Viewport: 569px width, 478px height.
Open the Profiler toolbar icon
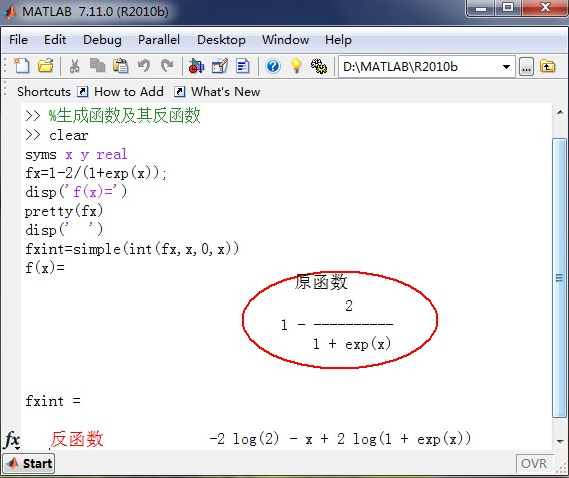click(x=242, y=66)
